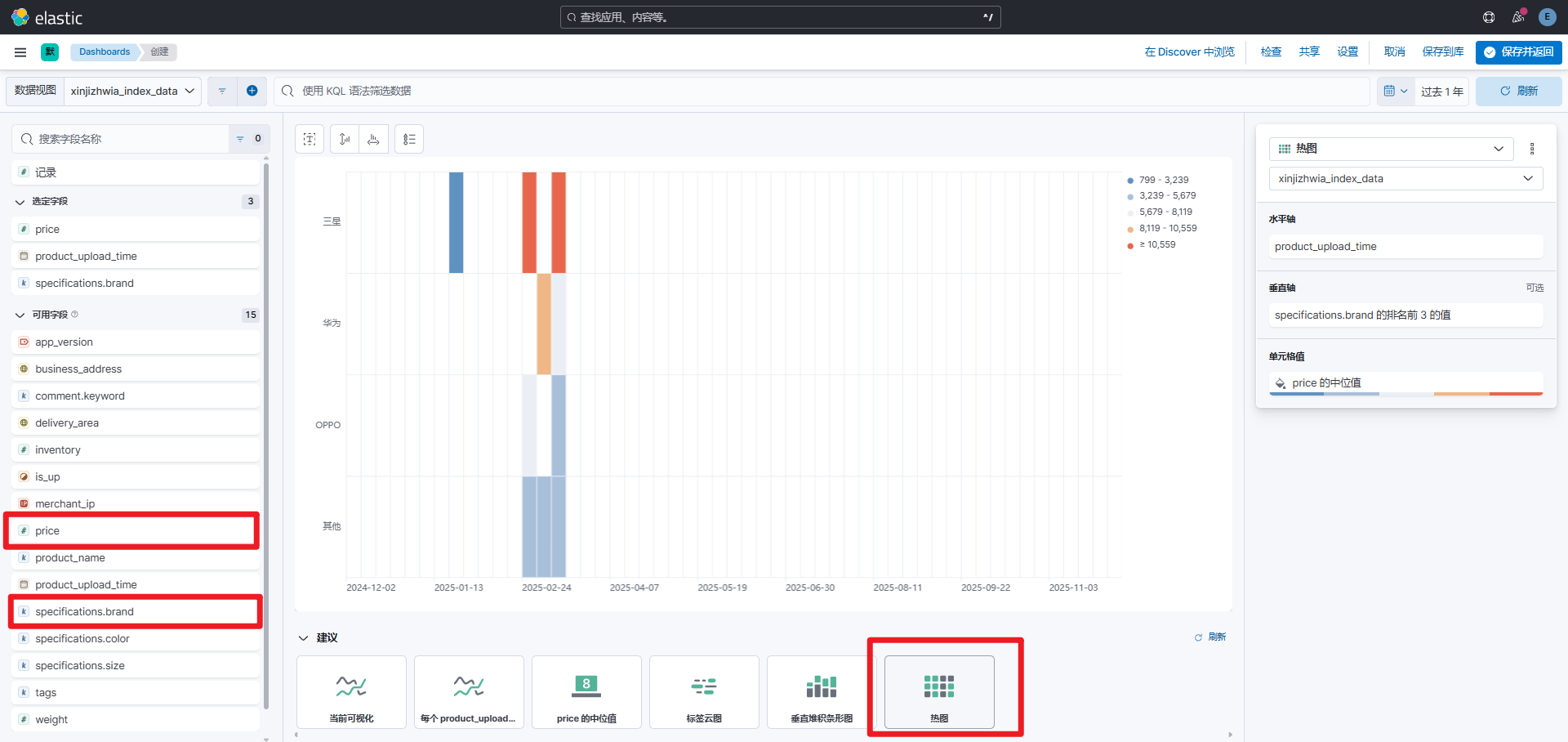Image resolution: width=1568 pixels, height=742 pixels.
Task: Open the filter options menu beside data view
Action: click(x=222, y=91)
